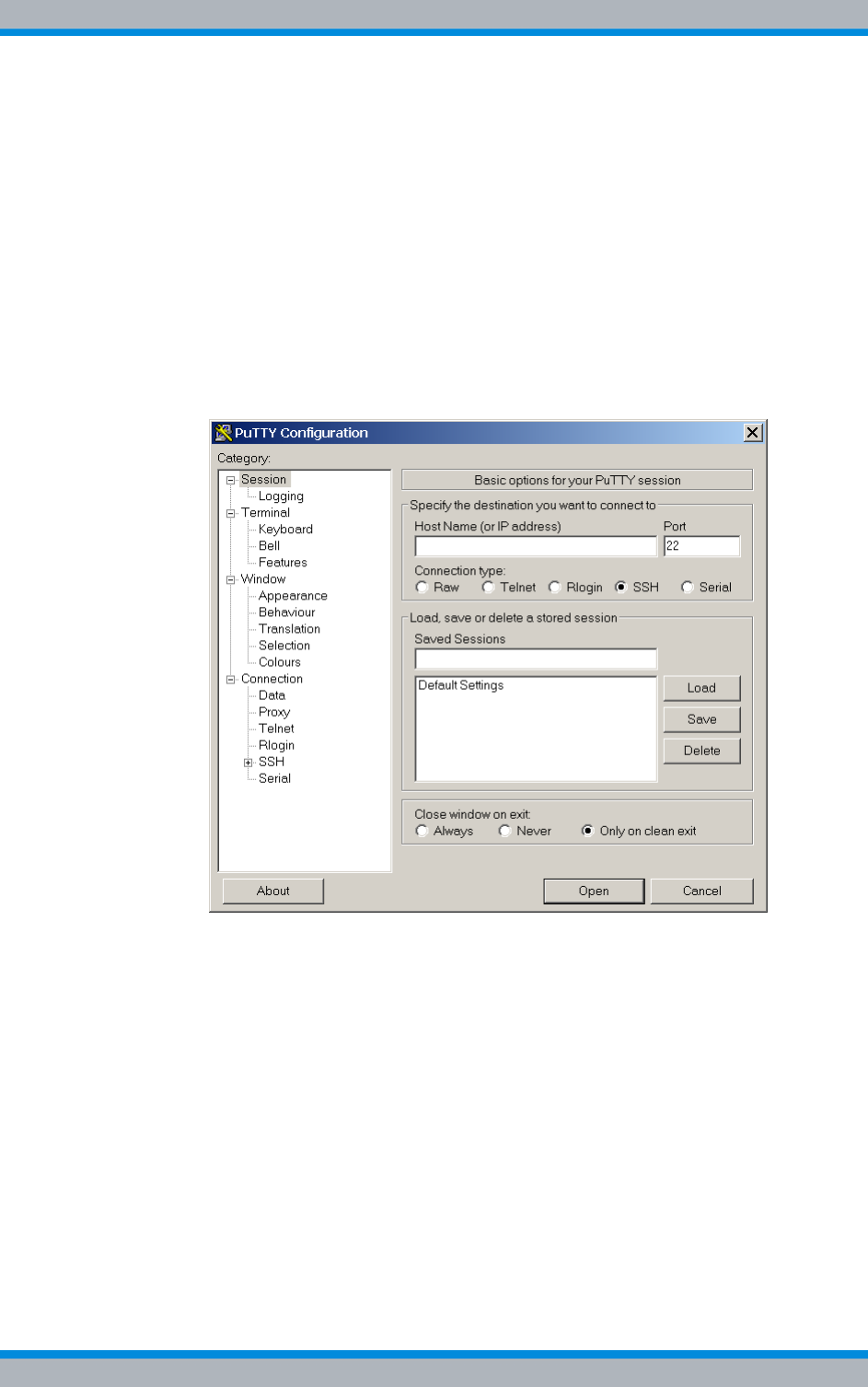
Task: Open the Selection category
Action: tap(284, 646)
